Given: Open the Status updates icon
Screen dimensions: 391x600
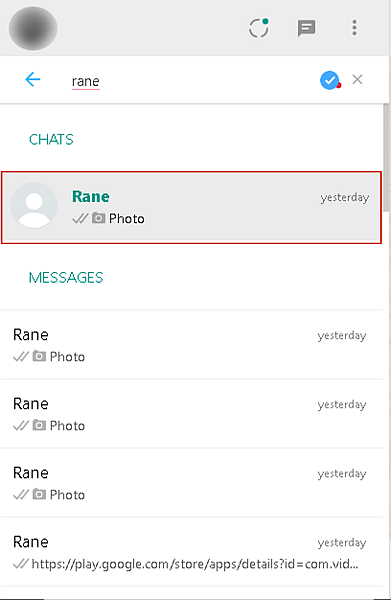Looking at the screenshot, I should coord(259,28).
